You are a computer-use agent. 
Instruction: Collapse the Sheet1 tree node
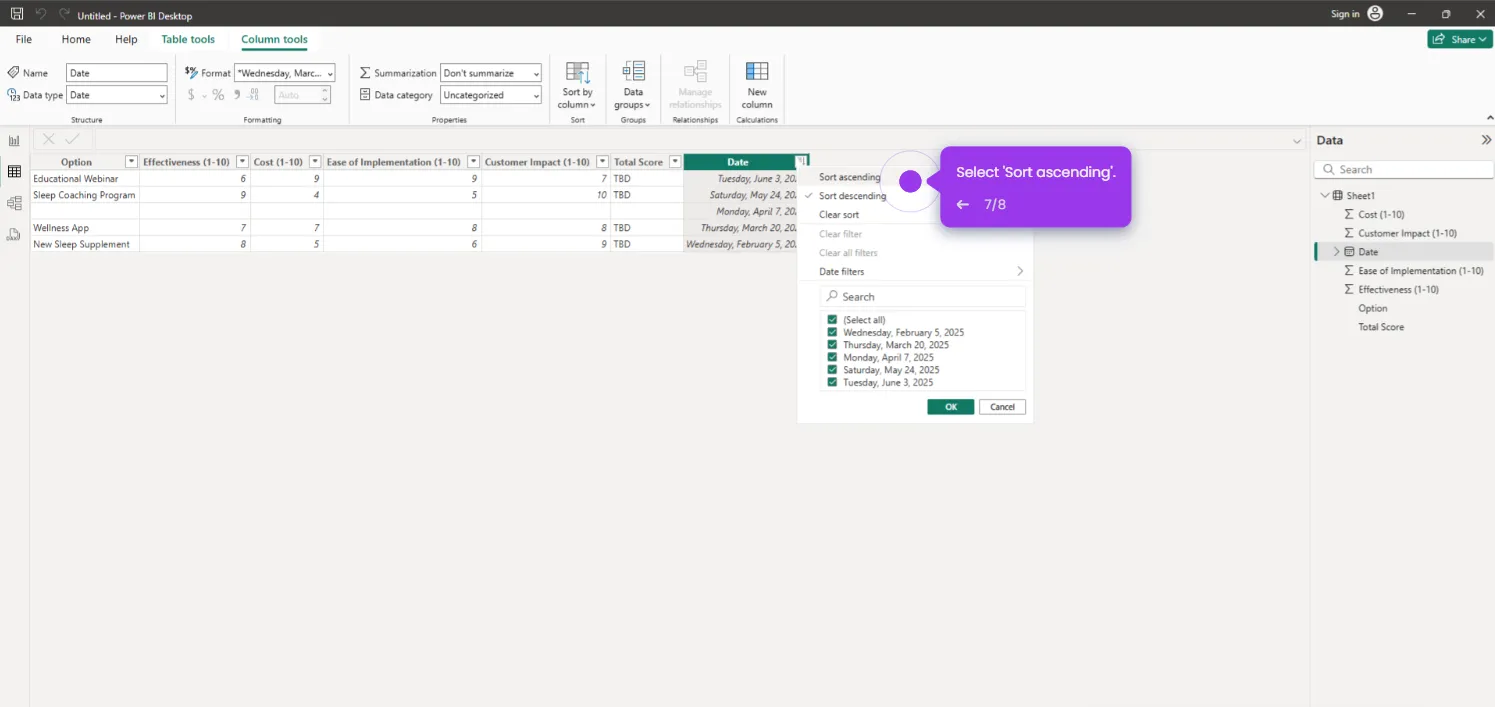(1325, 196)
